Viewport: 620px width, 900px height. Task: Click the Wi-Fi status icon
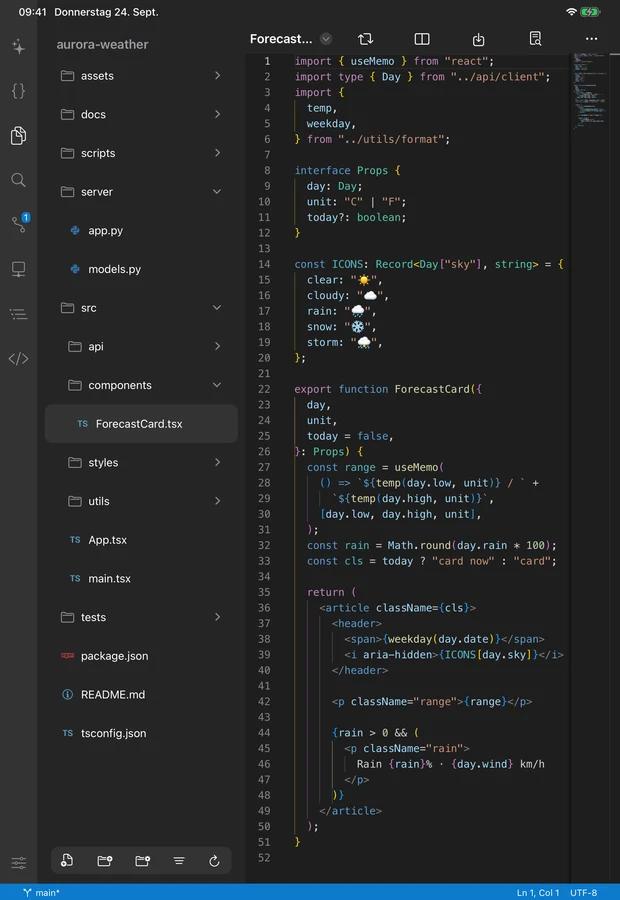point(571,11)
